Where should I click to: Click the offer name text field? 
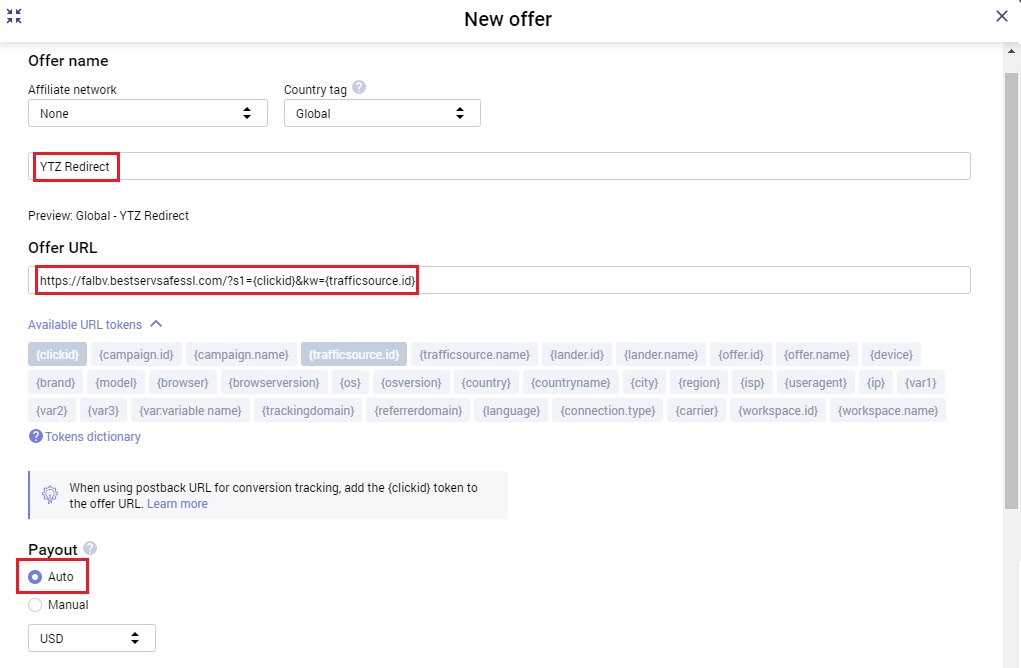coord(500,166)
